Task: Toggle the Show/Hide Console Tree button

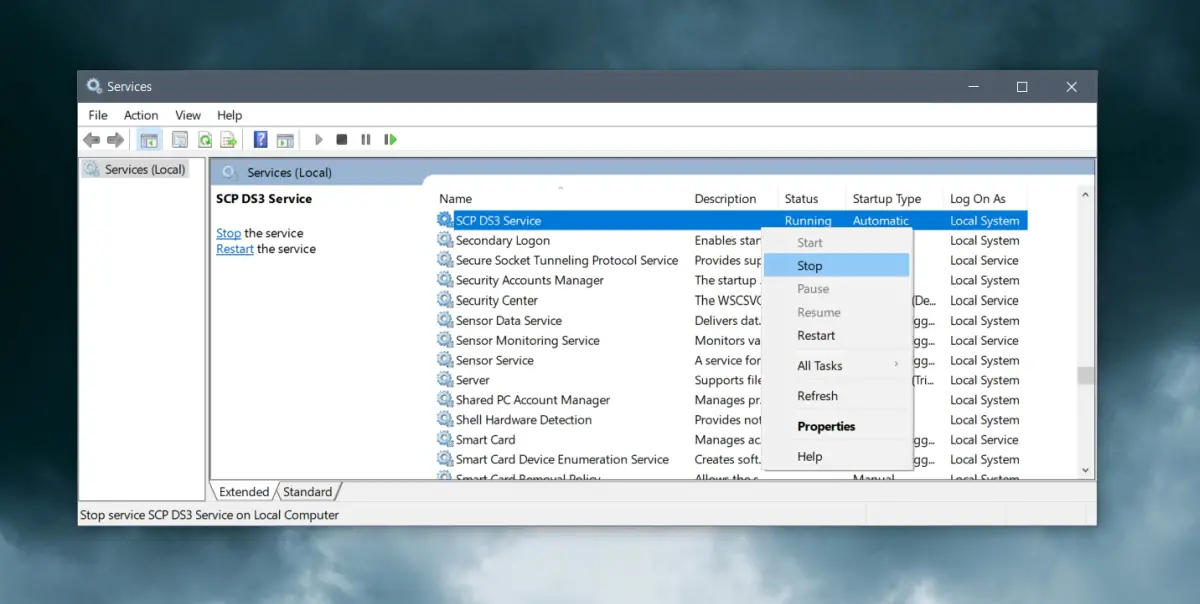Action: point(149,140)
